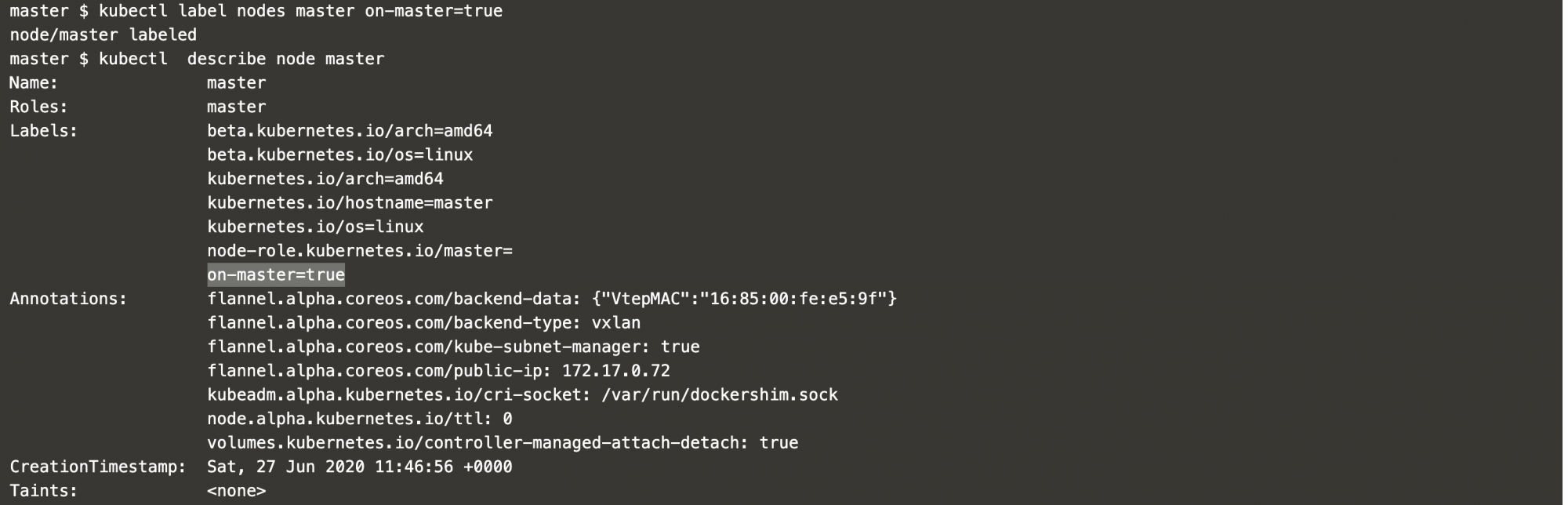Click the highlighted on-master=true label
The width and height of the screenshot is (1568, 505).
[276, 275]
